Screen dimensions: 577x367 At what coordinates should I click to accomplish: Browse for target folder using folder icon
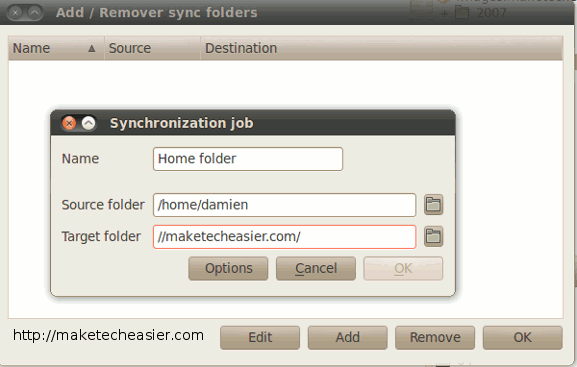[x=433, y=236]
